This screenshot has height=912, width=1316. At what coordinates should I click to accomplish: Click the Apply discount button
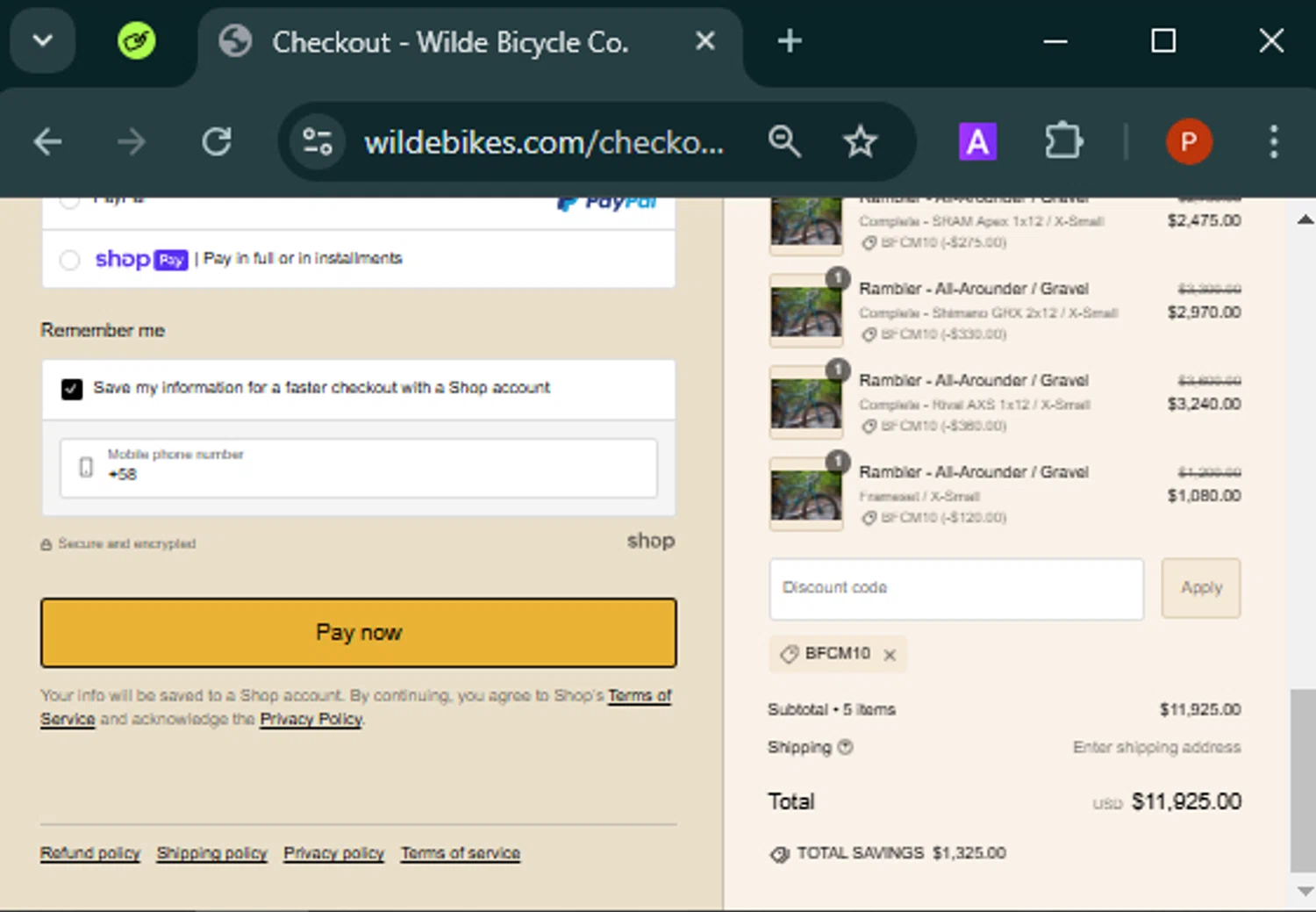[x=1201, y=588]
